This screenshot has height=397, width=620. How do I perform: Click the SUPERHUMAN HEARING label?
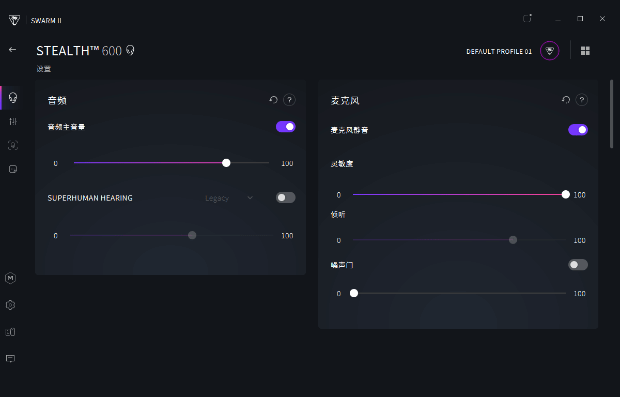click(x=90, y=198)
